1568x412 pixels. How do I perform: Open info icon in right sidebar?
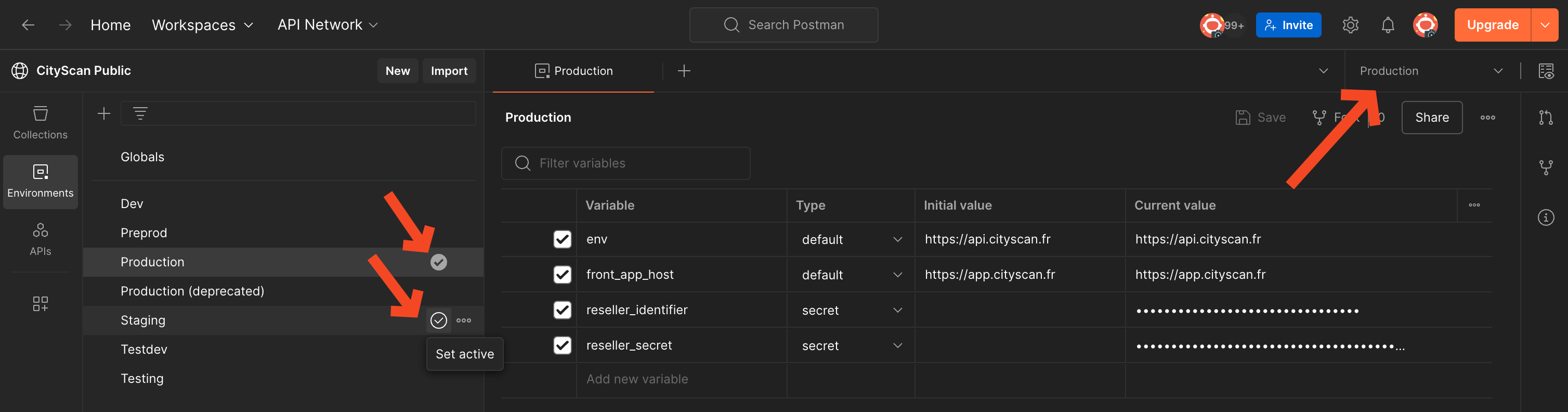click(1546, 217)
